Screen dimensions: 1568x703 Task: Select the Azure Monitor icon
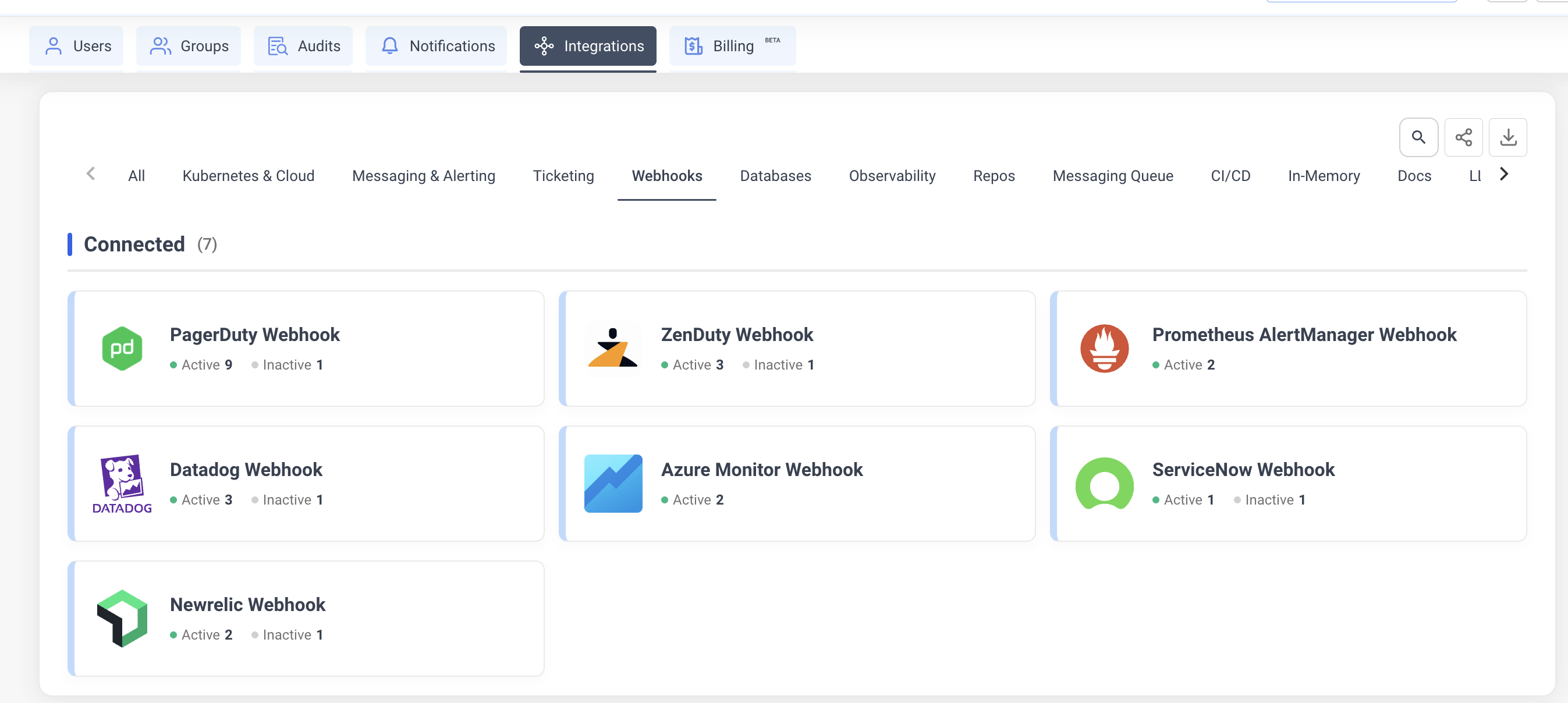tap(613, 483)
